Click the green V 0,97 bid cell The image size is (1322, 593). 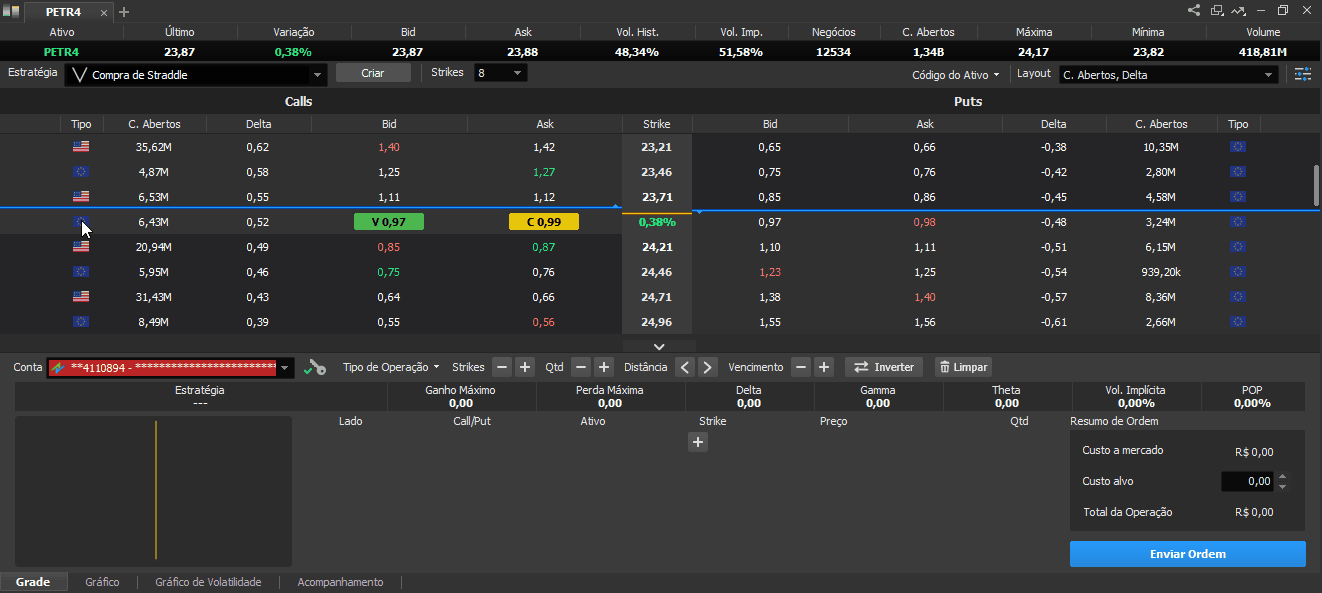tap(389, 222)
